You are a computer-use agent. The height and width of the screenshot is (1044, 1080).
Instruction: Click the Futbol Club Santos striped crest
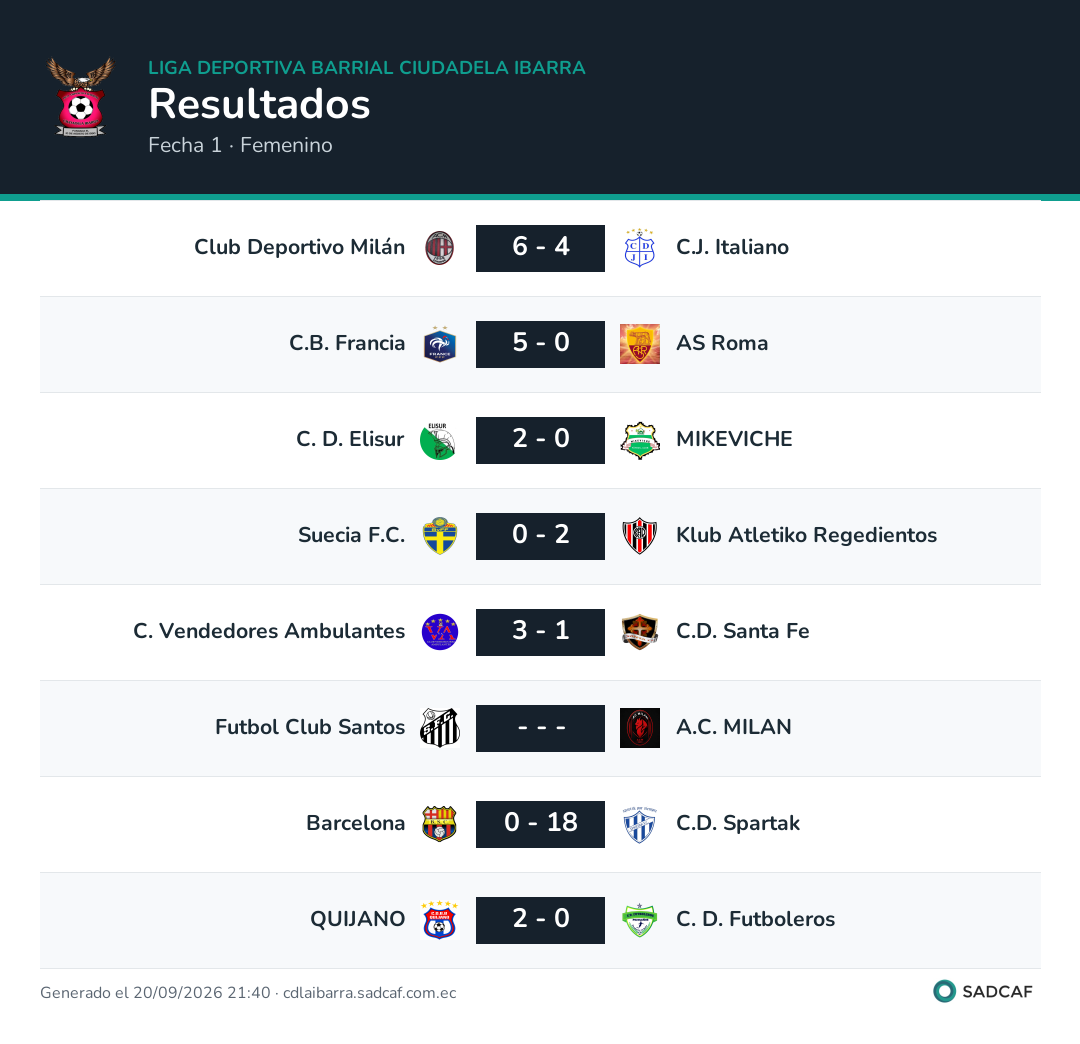coord(439,728)
